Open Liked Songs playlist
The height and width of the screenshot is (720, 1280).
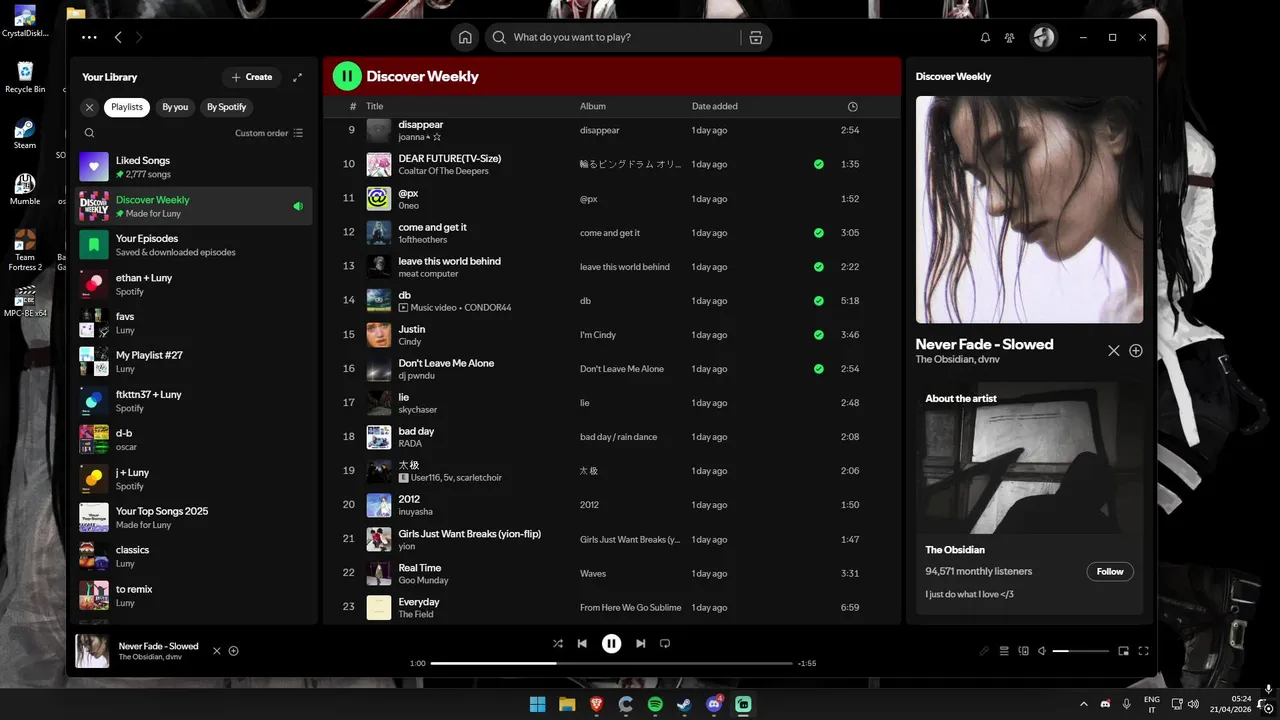(195, 167)
